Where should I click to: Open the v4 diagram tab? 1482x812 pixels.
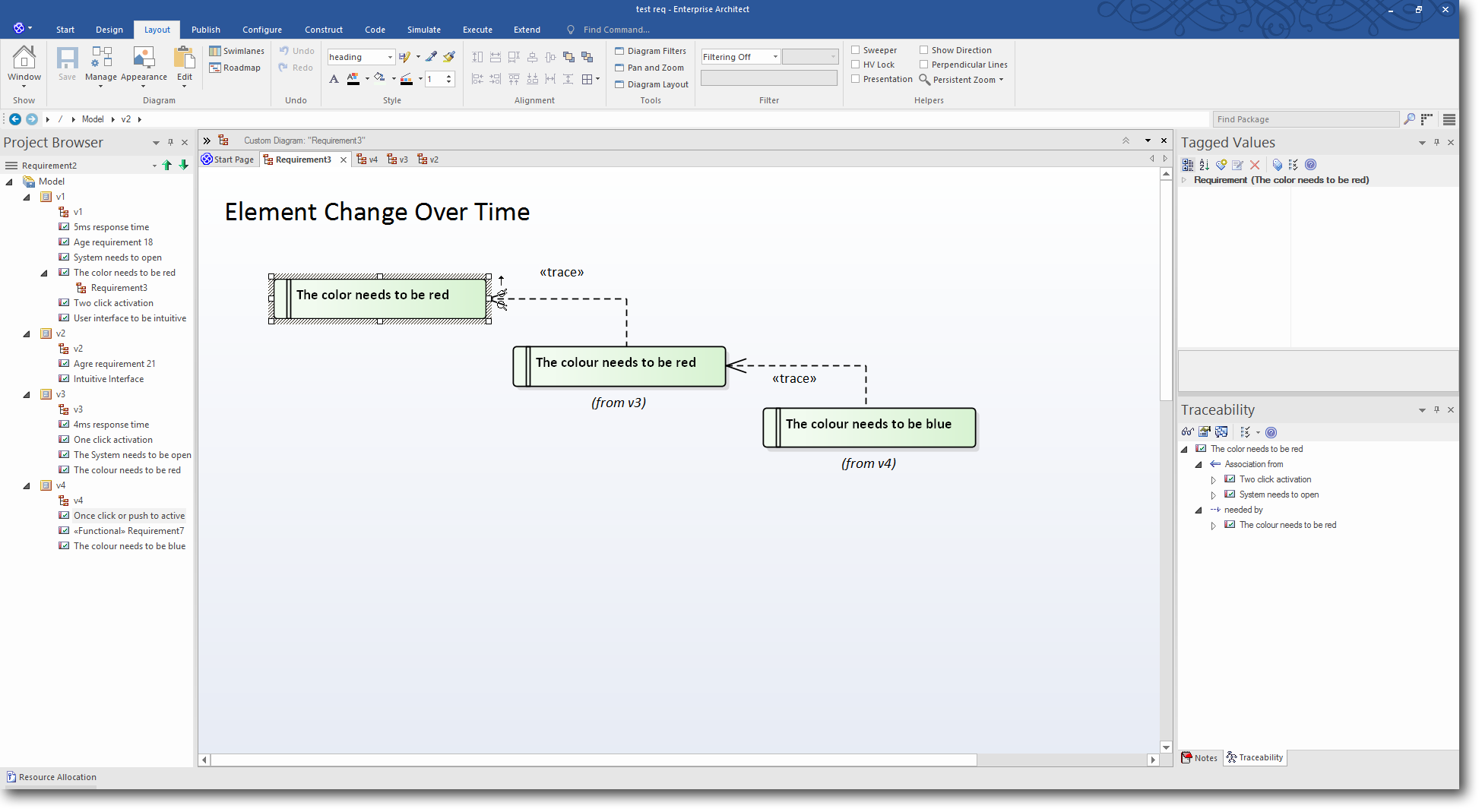[x=368, y=160]
